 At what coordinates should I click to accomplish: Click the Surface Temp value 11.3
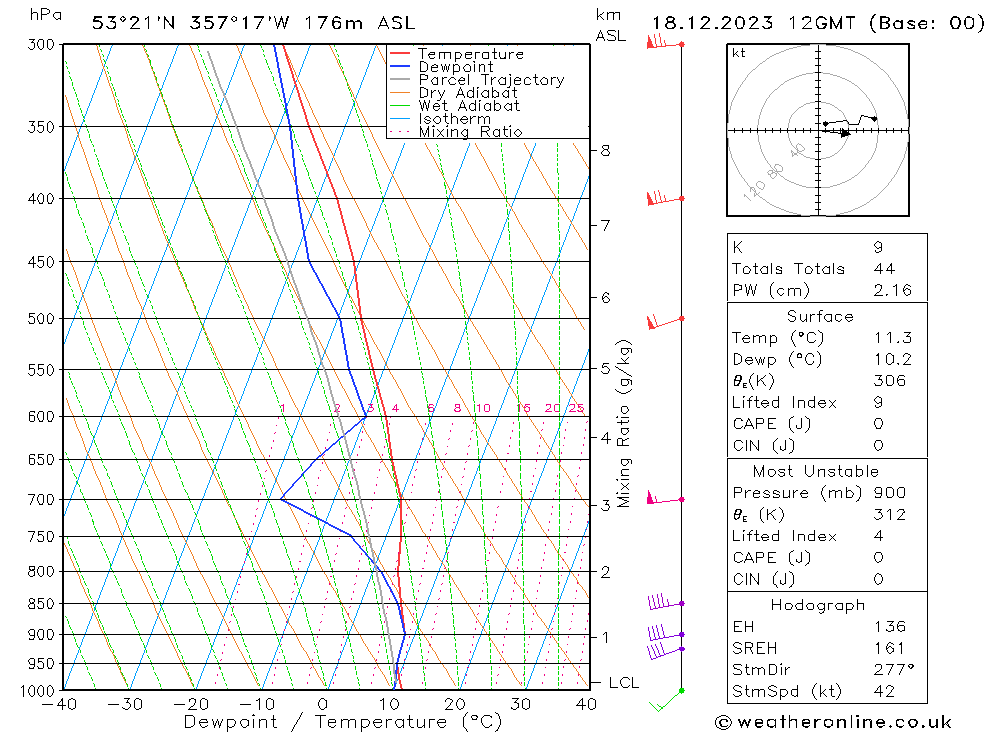pyautogui.click(x=892, y=337)
